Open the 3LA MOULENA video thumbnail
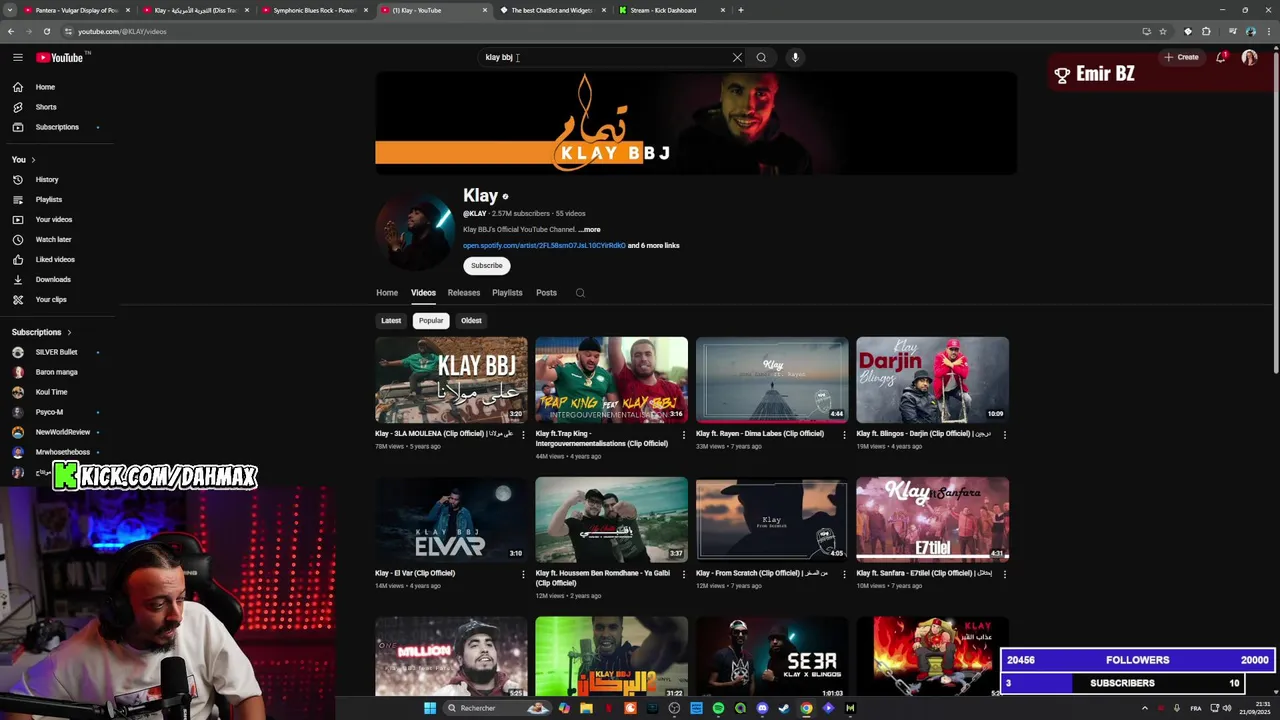Viewport: 1280px width, 720px height. (x=451, y=380)
